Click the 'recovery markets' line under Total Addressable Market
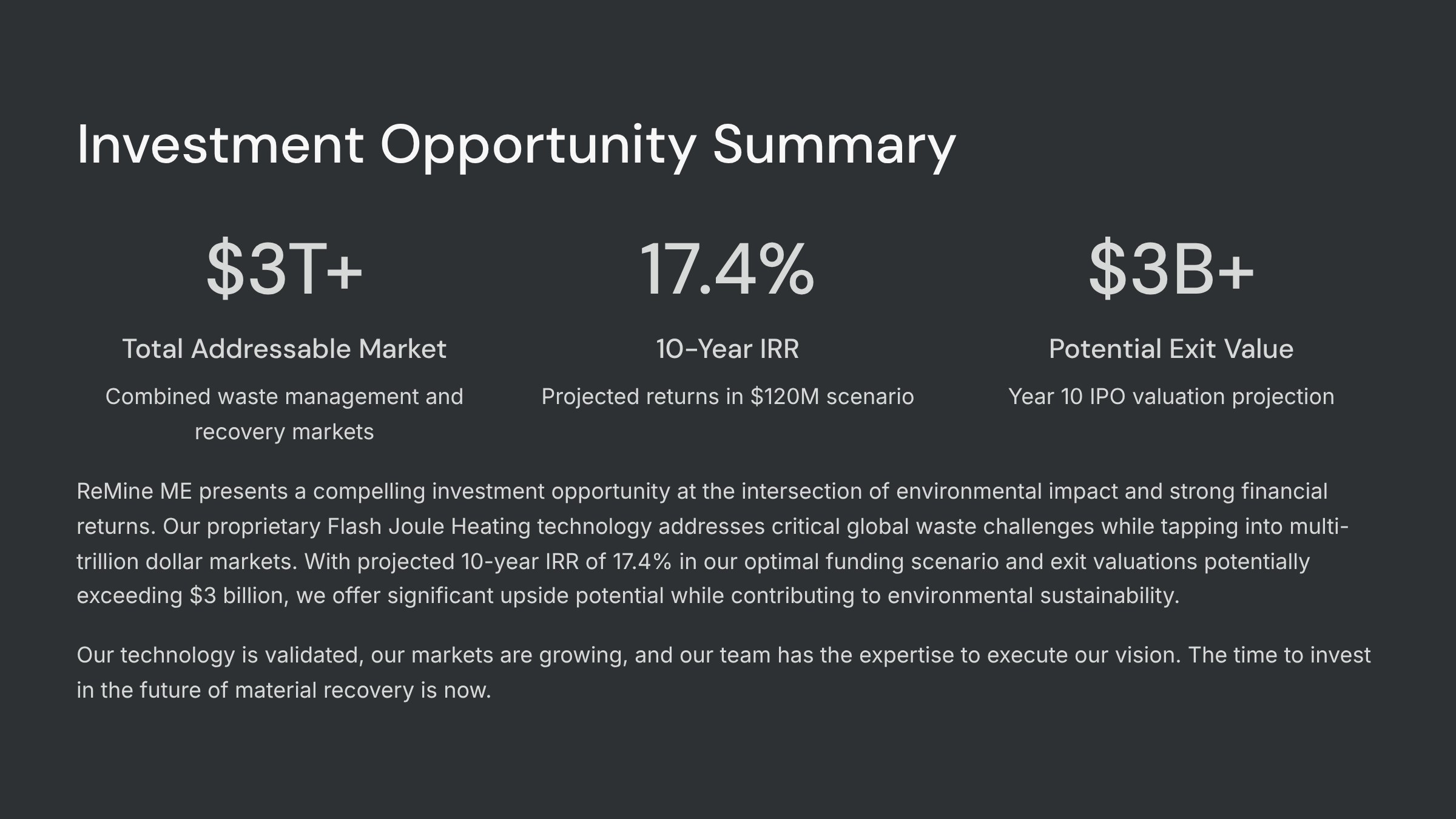 pyautogui.click(x=285, y=432)
